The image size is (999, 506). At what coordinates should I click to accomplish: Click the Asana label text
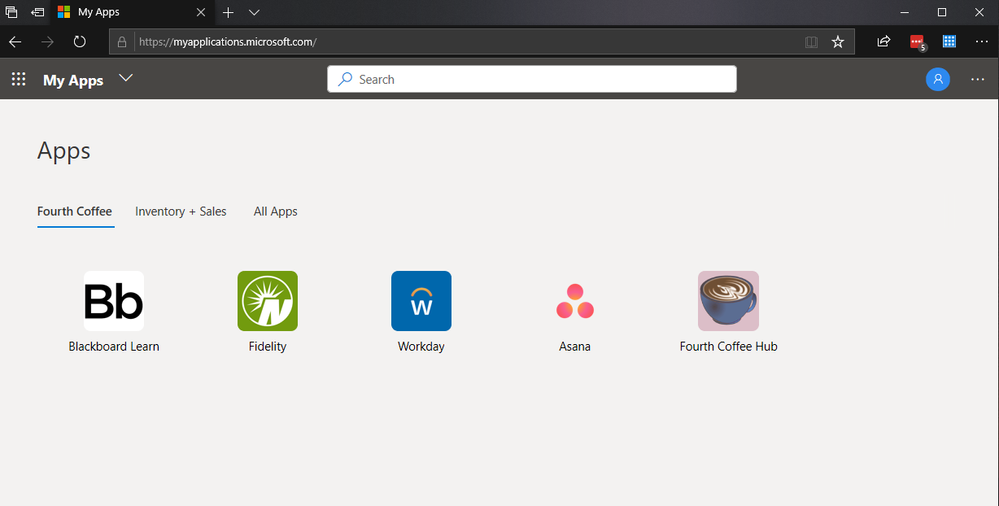[x=575, y=347]
